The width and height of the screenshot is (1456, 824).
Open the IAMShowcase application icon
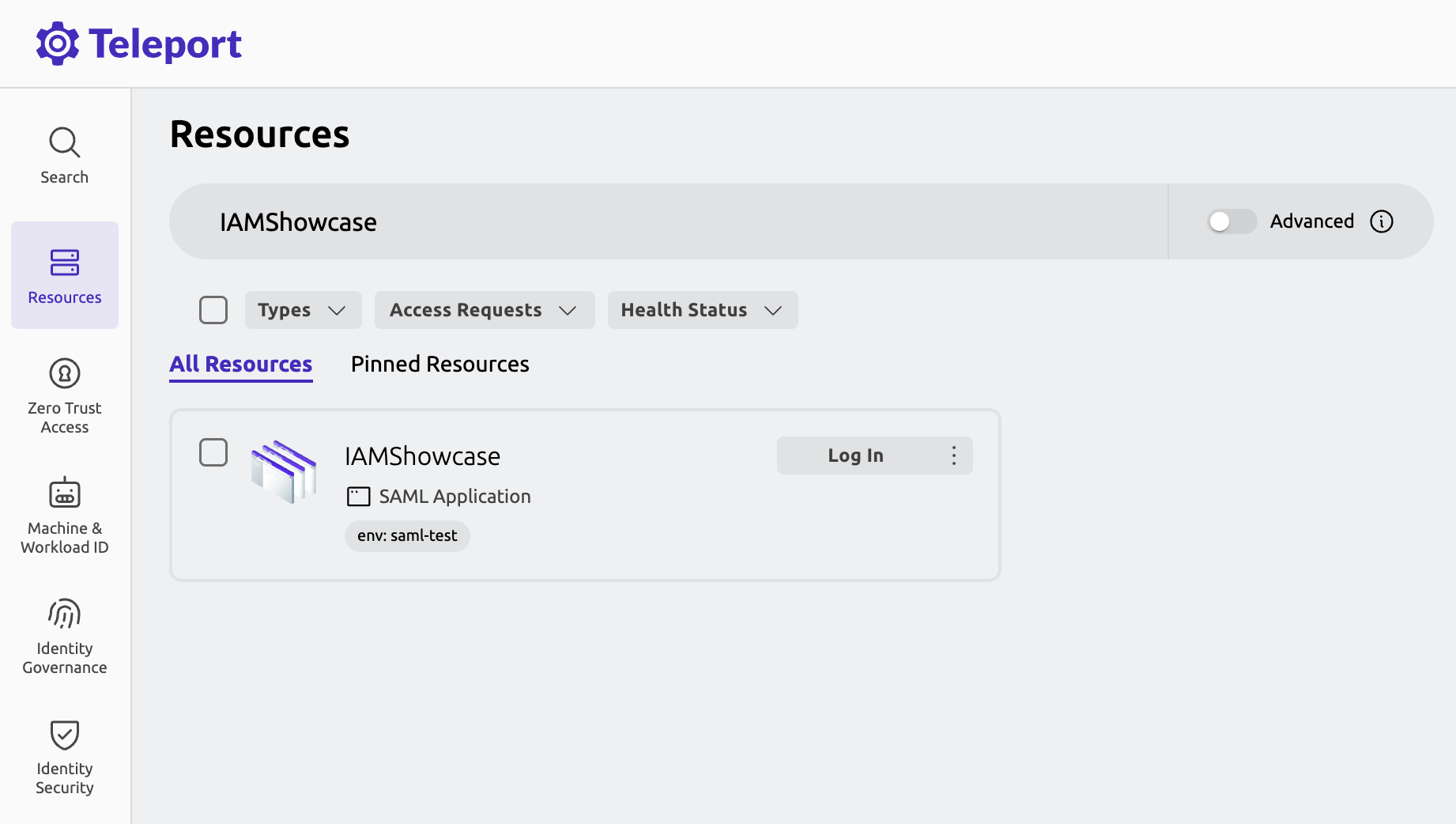(284, 472)
